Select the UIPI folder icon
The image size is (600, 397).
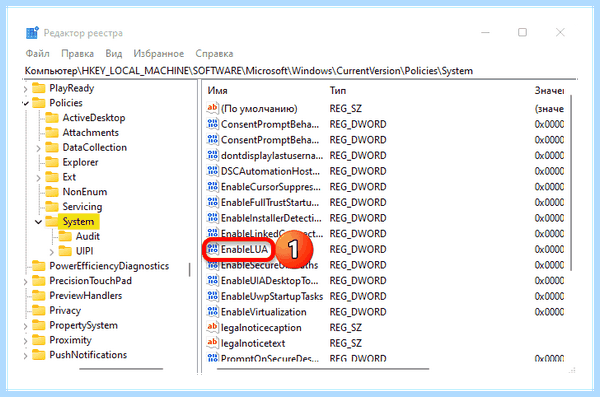point(65,251)
